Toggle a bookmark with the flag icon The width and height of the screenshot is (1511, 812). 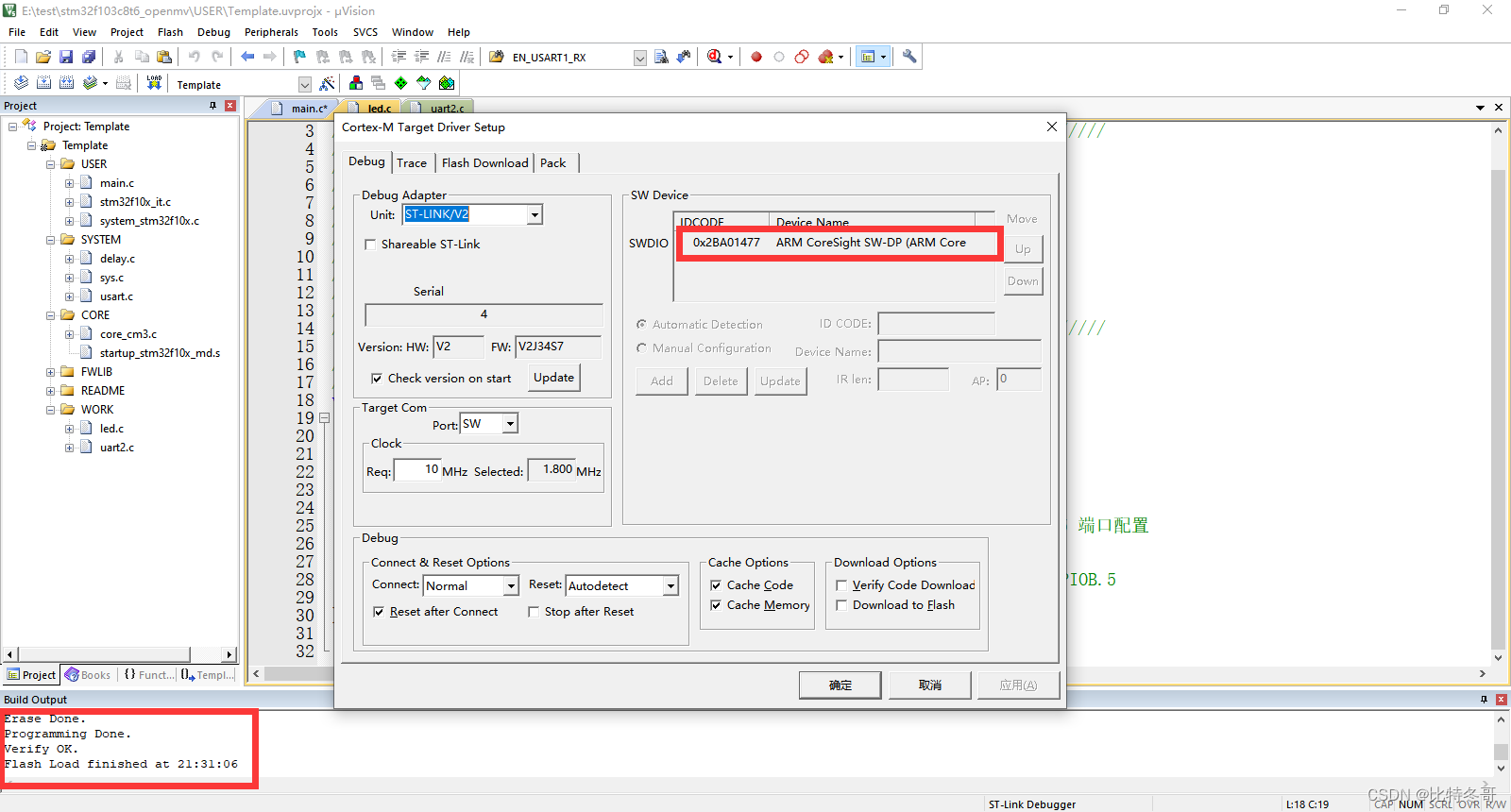point(299,57)
